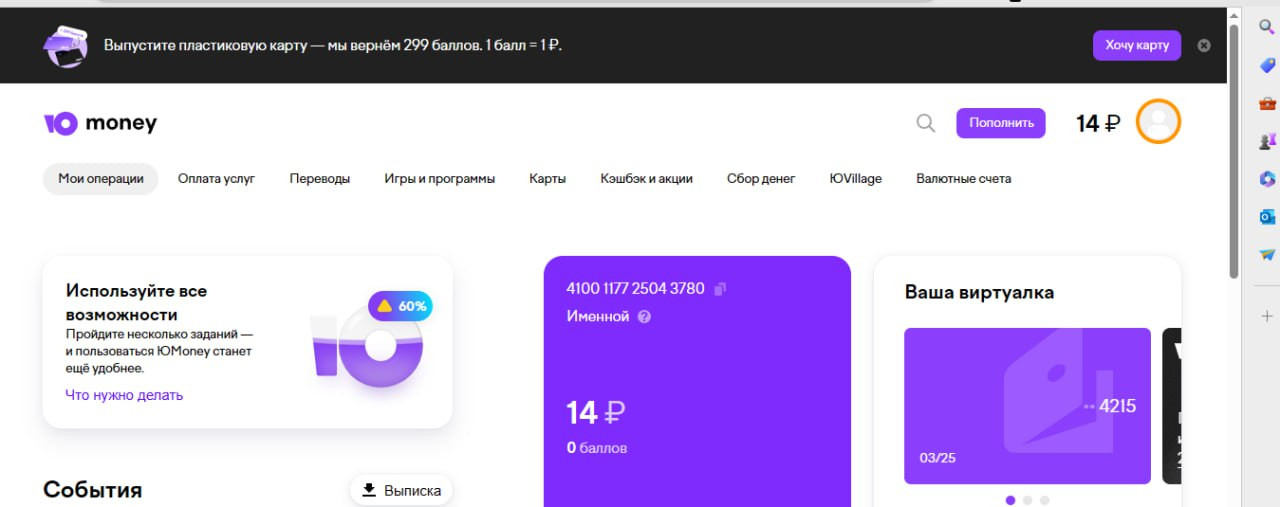Copy wallet number 4100 1177 2504 3780

[x=720, y=289]
